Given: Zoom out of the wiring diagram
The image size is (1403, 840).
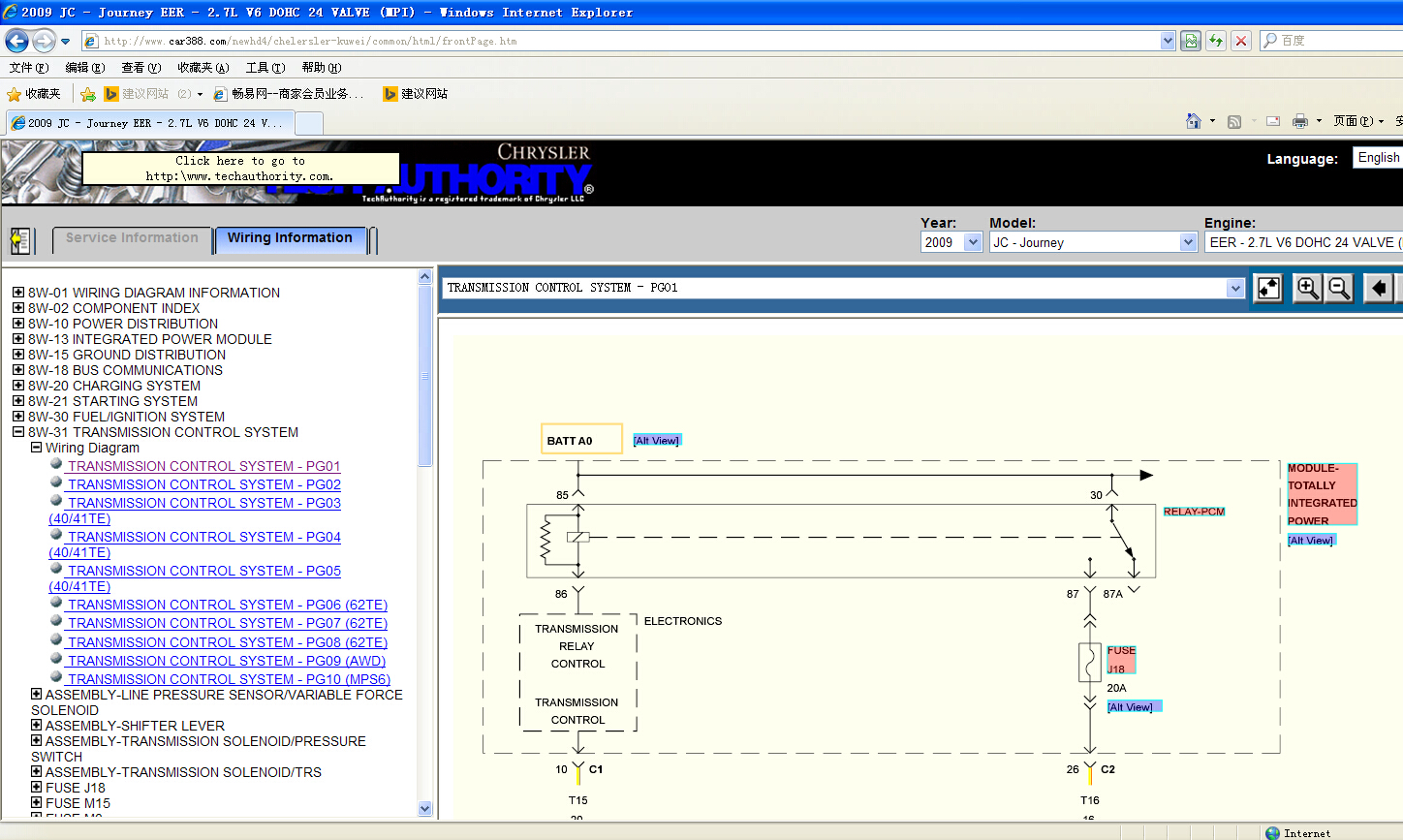Looking at the screenshot, I should (x=1339, y=288).
